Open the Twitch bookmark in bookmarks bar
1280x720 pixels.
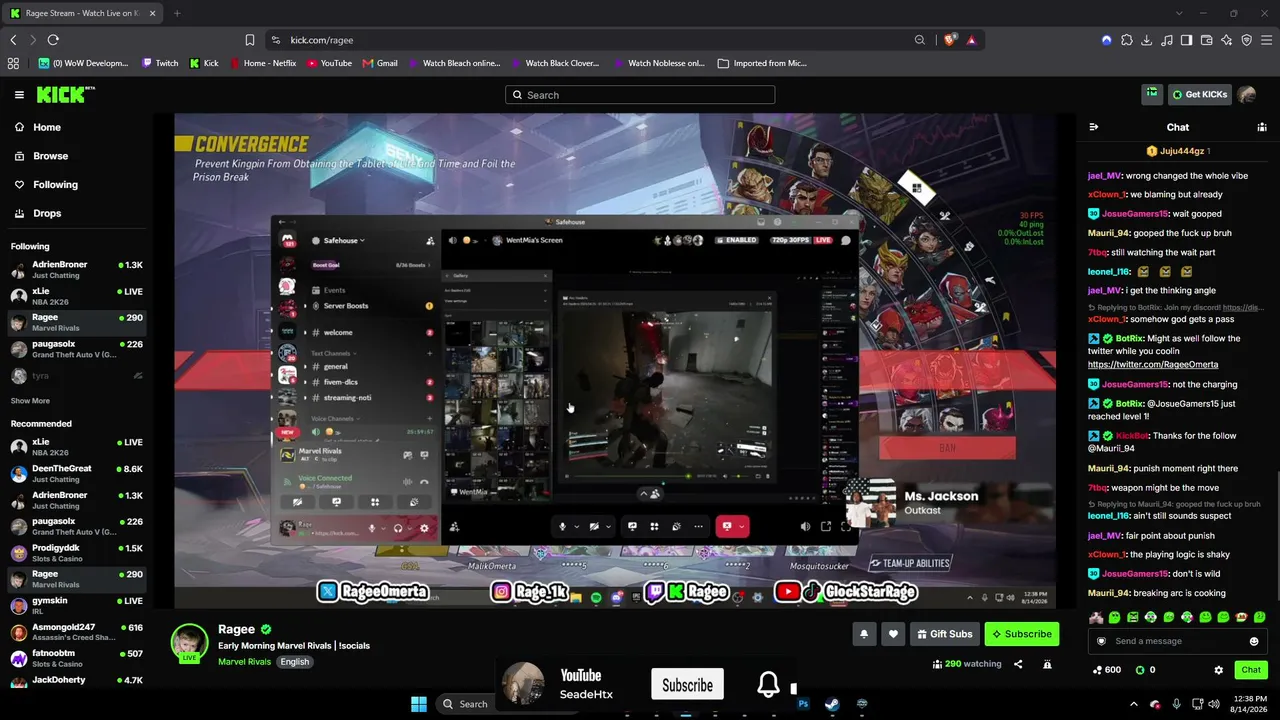click(x=159, y=63)
